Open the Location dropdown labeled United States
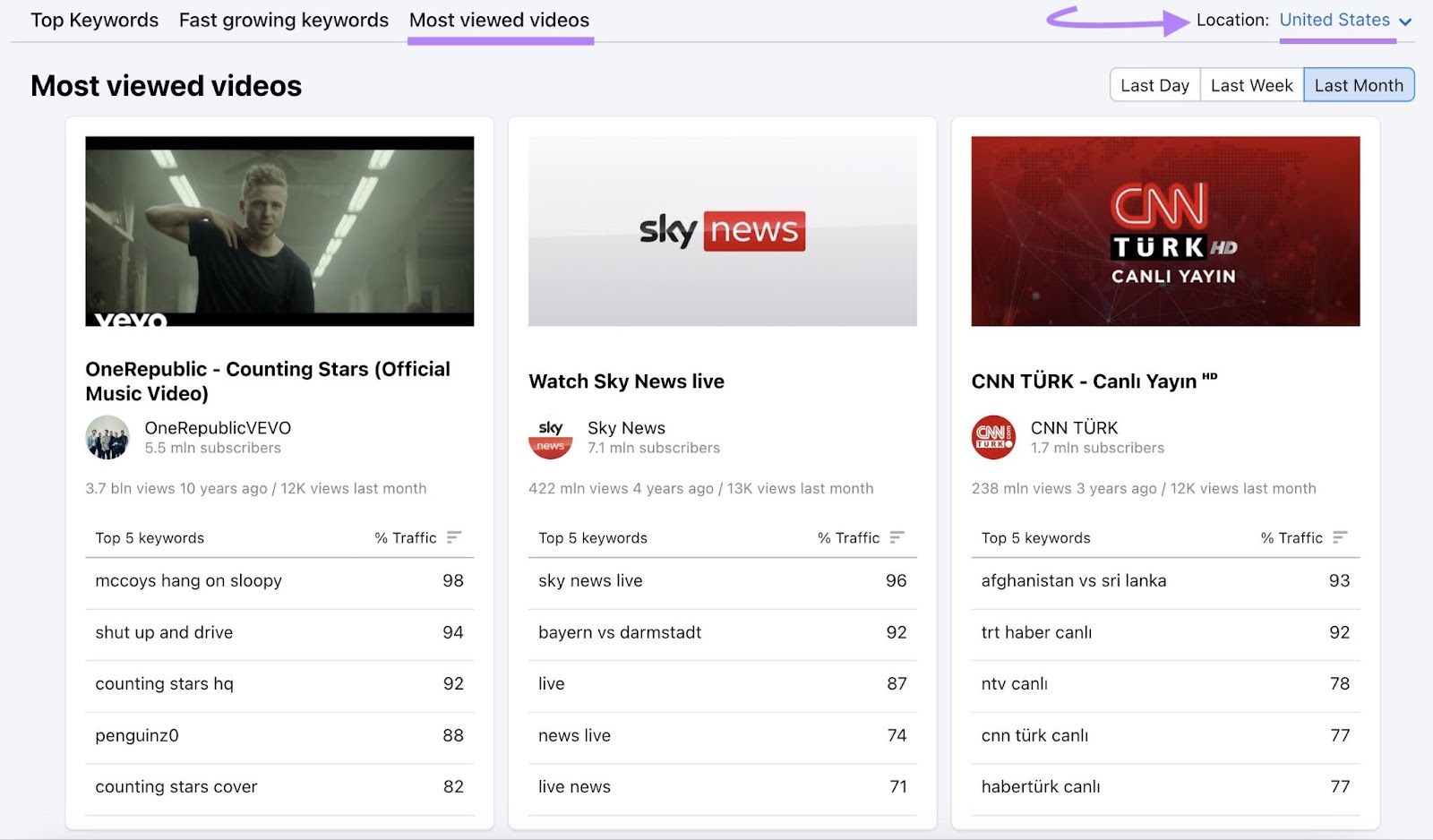This screenshot has height=840, width=1433. click(x=1335, y=20)
